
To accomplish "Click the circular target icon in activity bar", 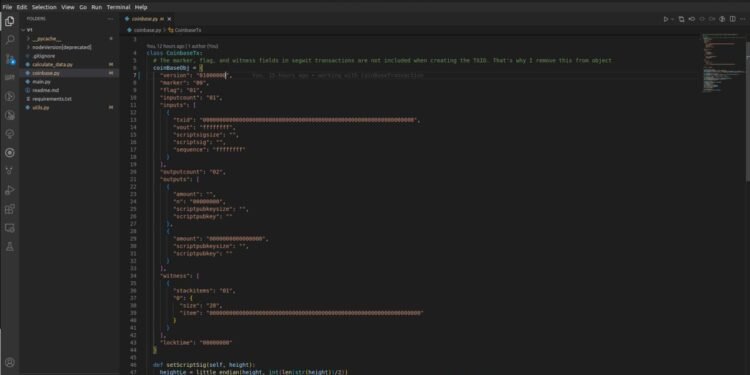I will click(10, 153).
